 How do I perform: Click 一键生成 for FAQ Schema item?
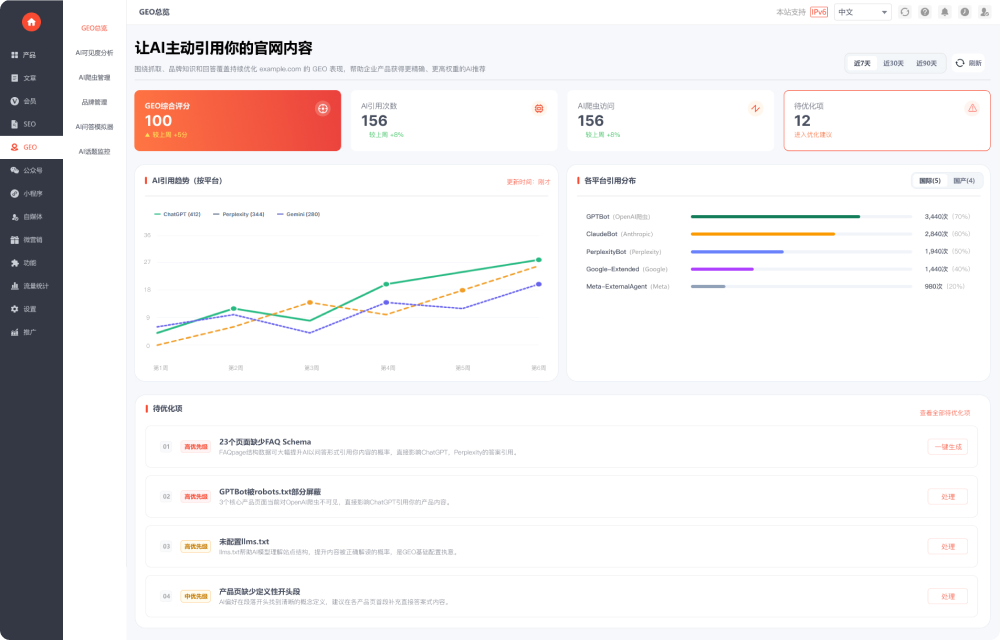(948, 447)
